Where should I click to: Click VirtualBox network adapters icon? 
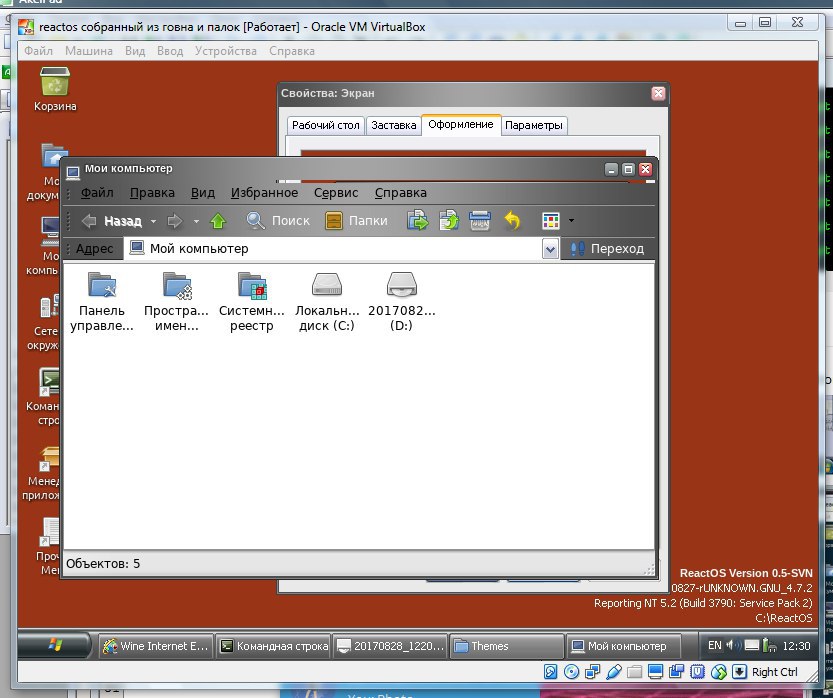pyautogui.click(x=592, y=672)
